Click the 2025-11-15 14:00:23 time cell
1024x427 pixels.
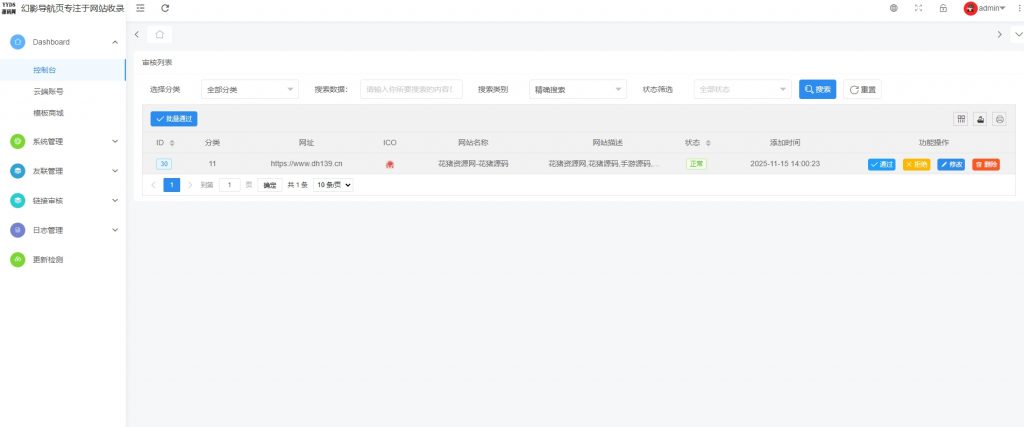point(785,164)
